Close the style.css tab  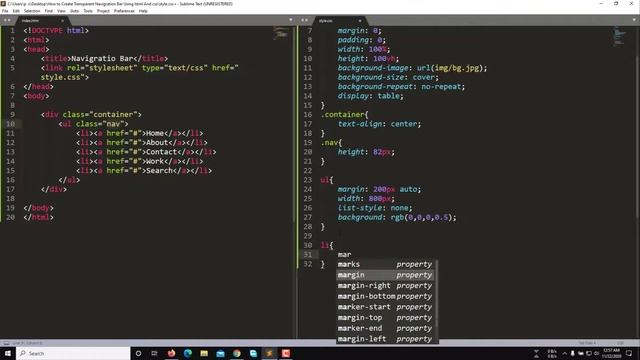coord(360,20)
